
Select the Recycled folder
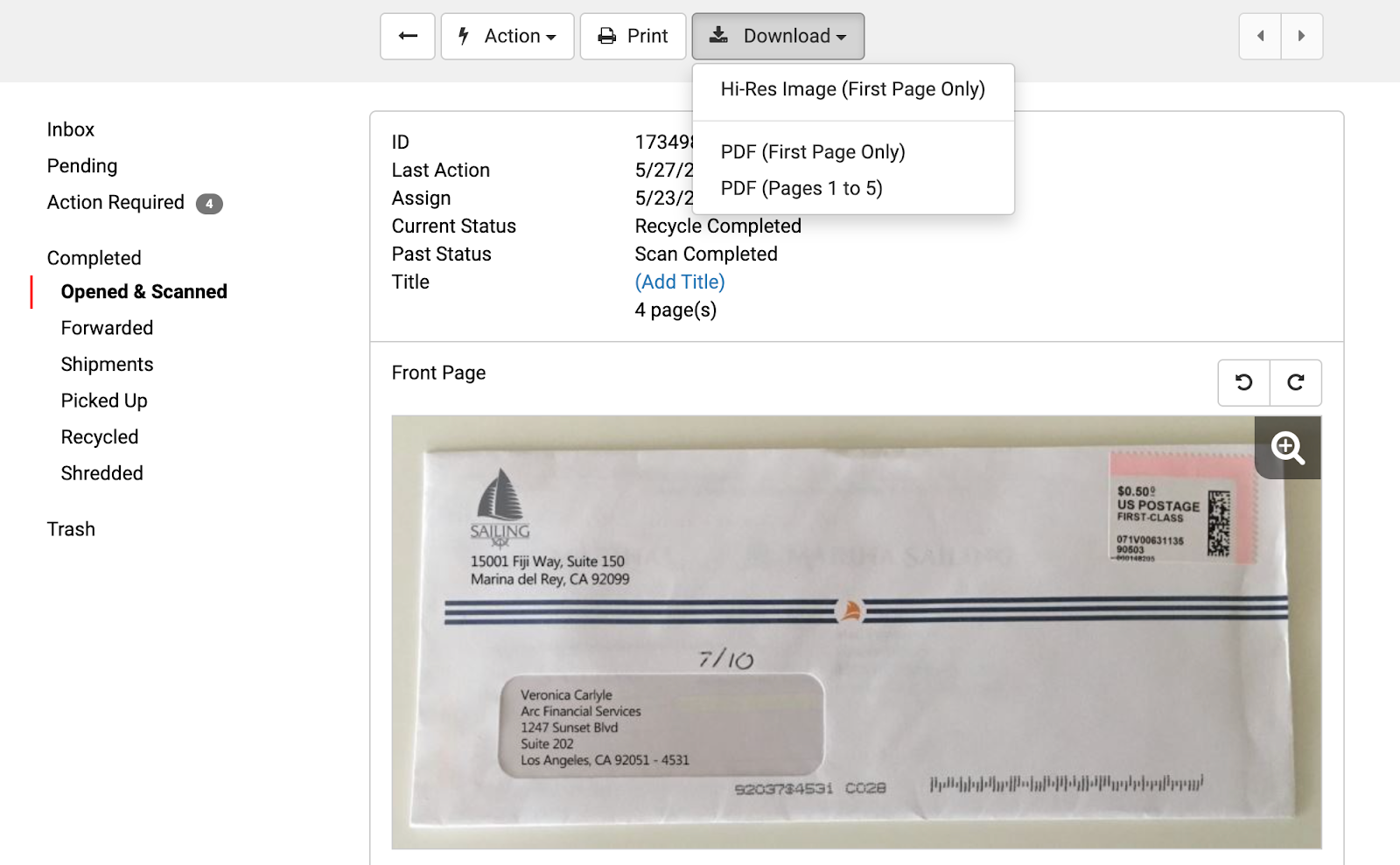(100, 437)
